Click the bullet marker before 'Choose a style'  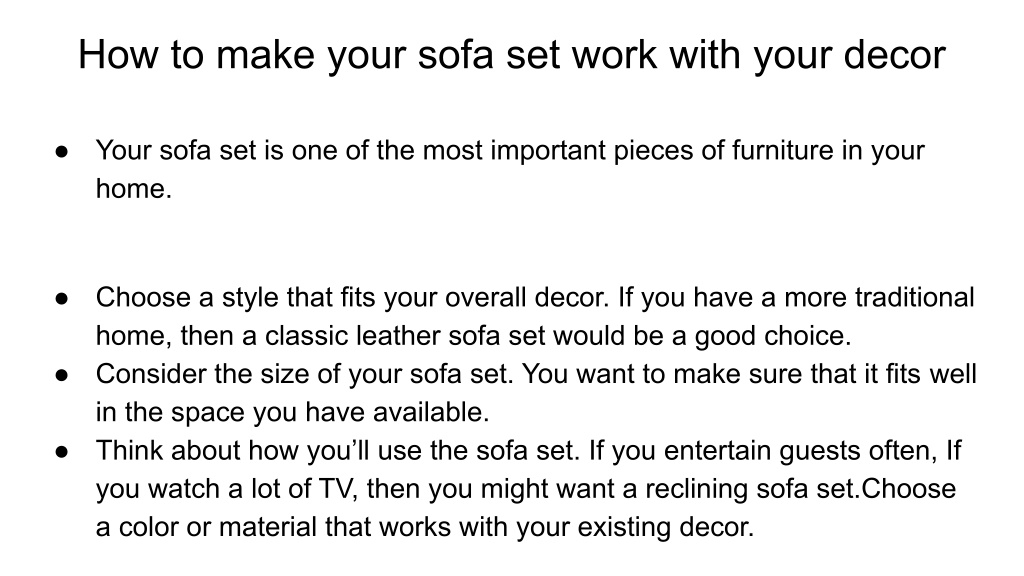pyautogui.click(x=62, y=299)
